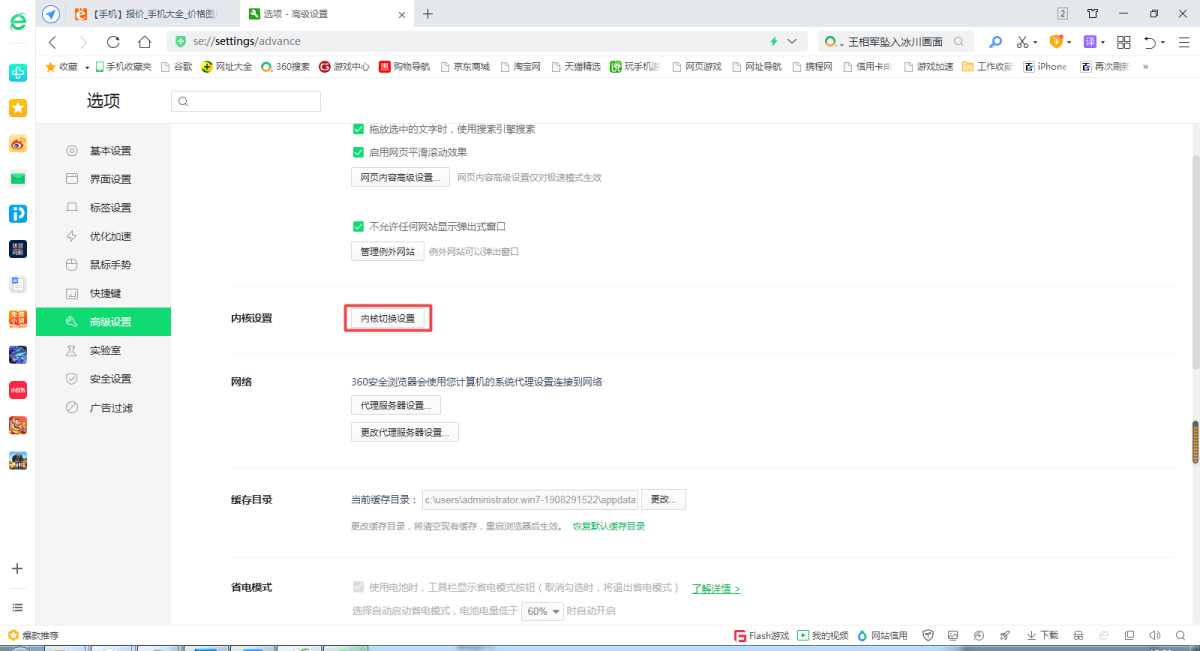Screen dimensions: 1200x651
Task: Click the 更改 cache directory button
Action: point(663,499)
